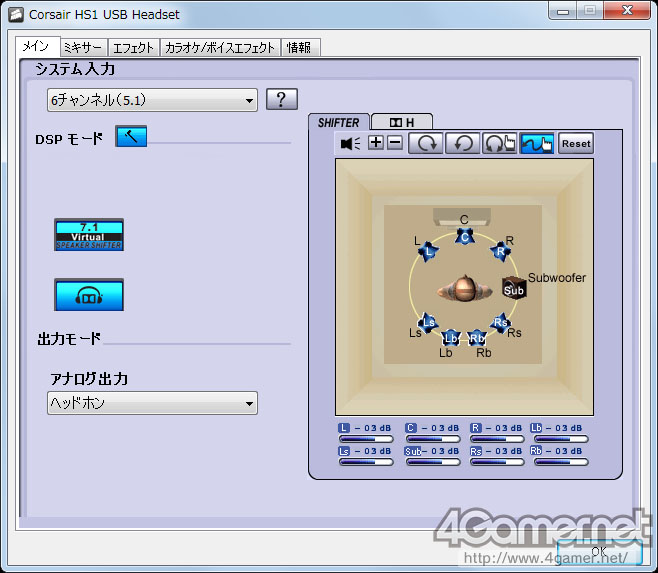Viewport: 658px width, 573px height.
Task: Toggle 7.1 Virtual Speaker Shifter
Action: (89, 235)
